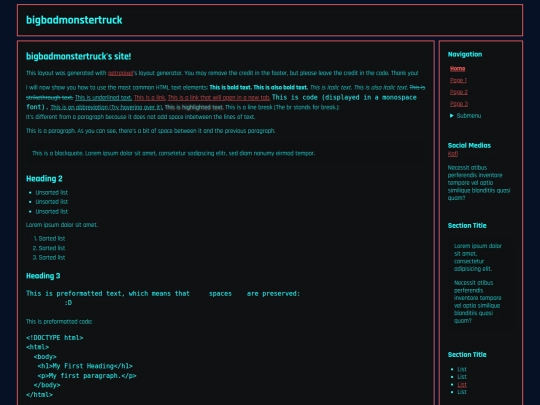This screenshot has height=405, width=540.
Task: Visit the Kofi social media link
Action: 453,154
